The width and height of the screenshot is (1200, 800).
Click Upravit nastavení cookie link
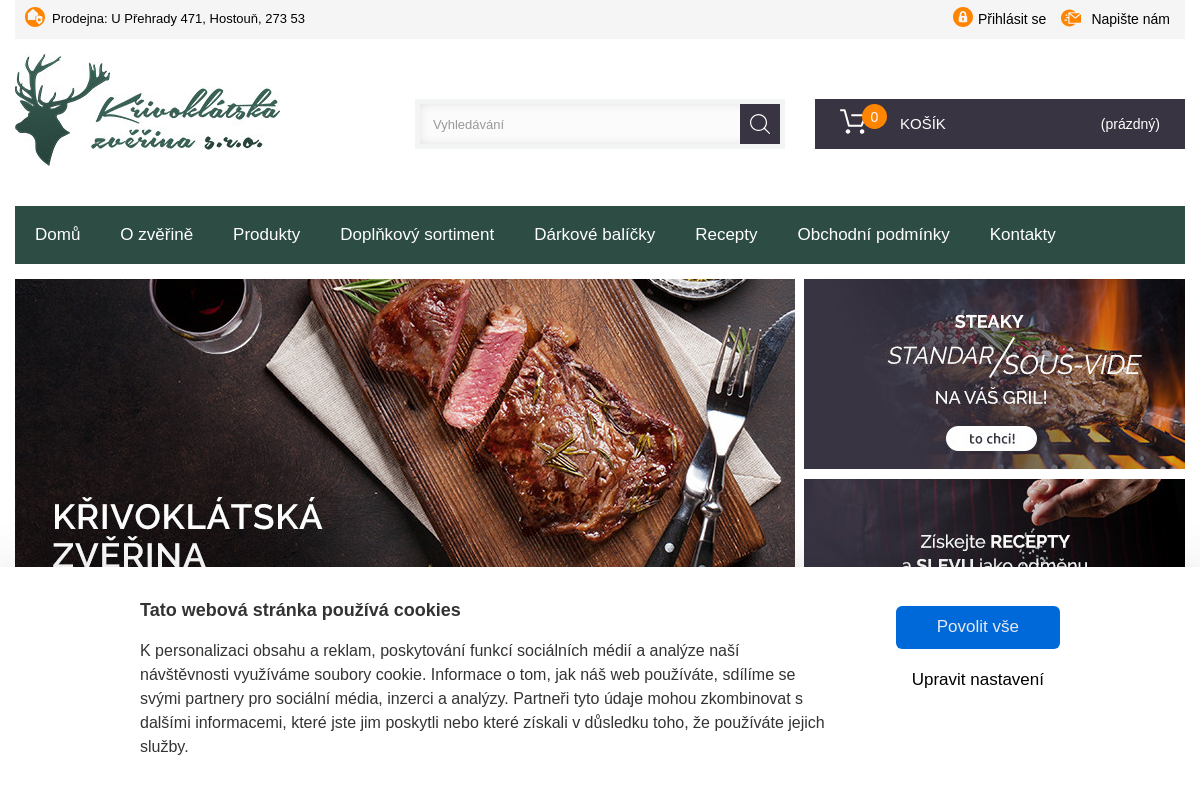tap(978, 680)
